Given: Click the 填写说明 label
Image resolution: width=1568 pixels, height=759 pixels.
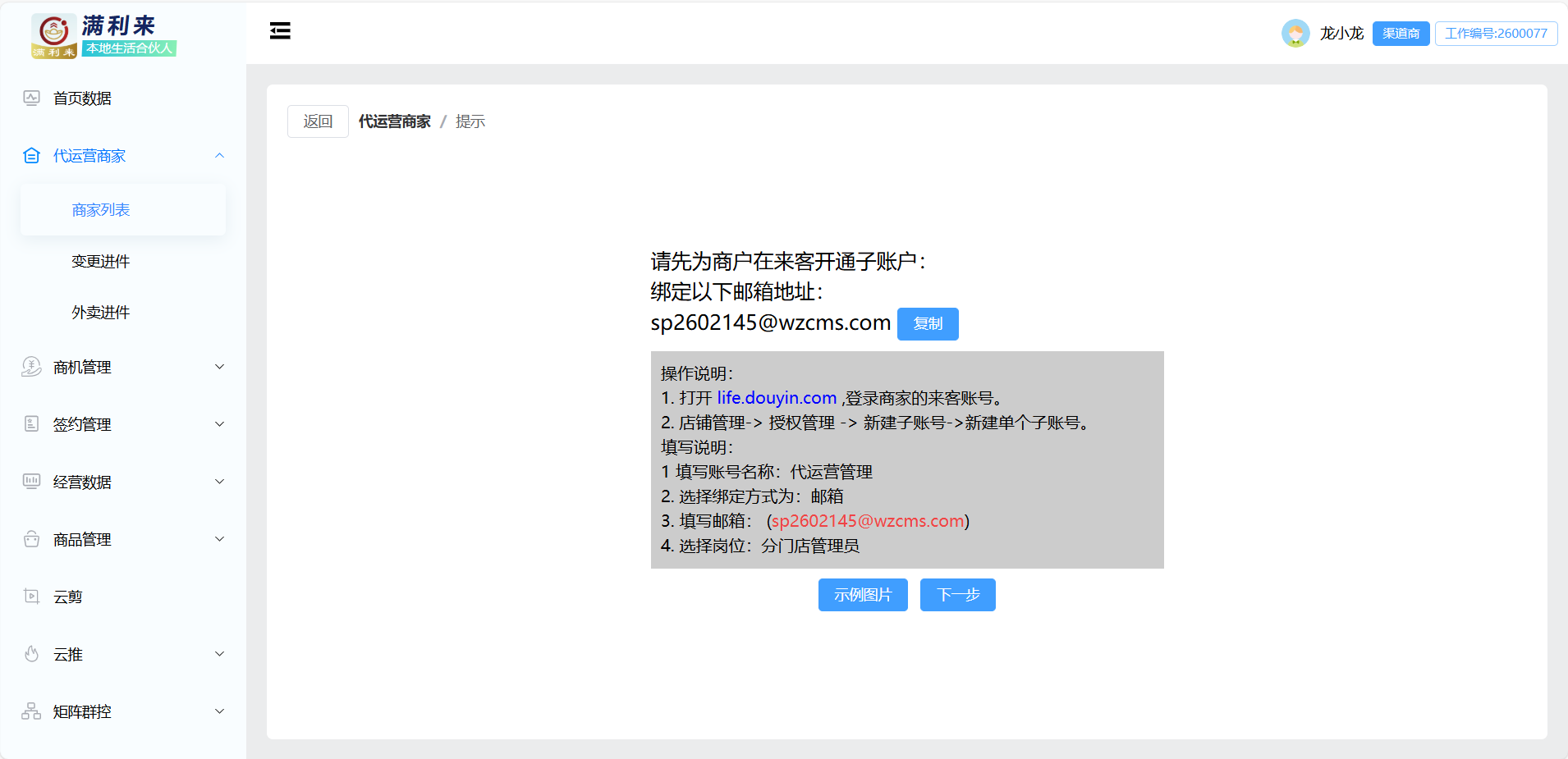Looking at the screenshot, I should (x=697, y=447).
